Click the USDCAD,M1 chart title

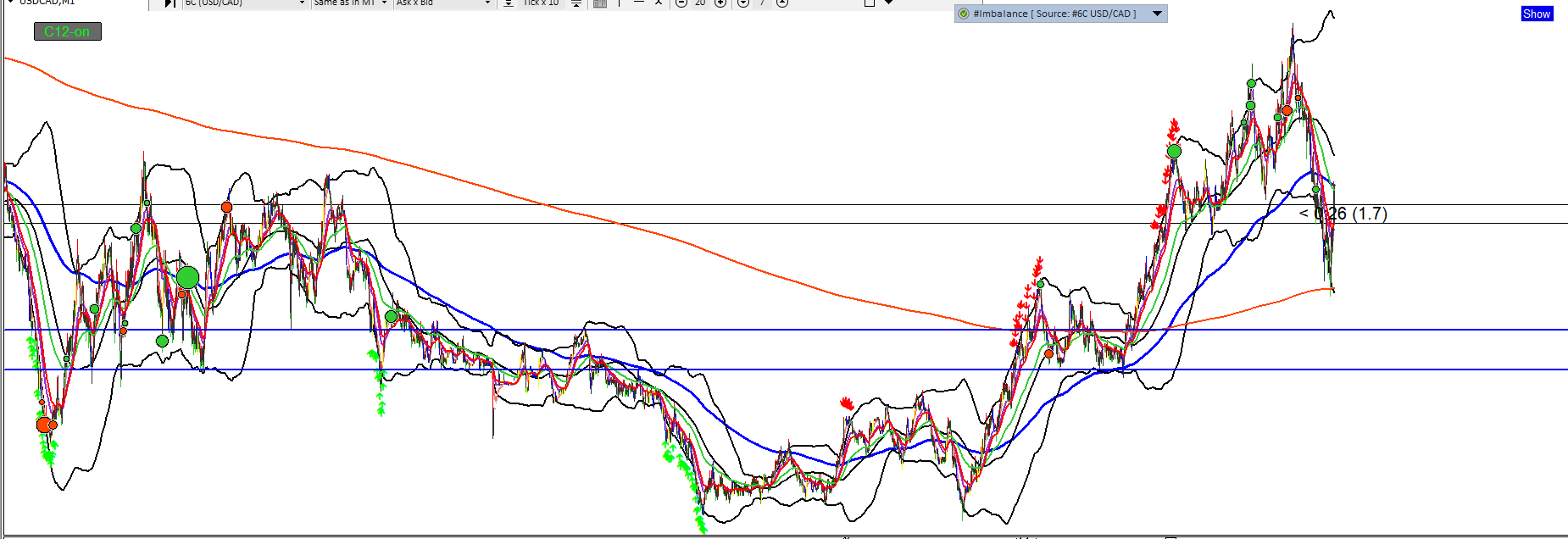47,3
